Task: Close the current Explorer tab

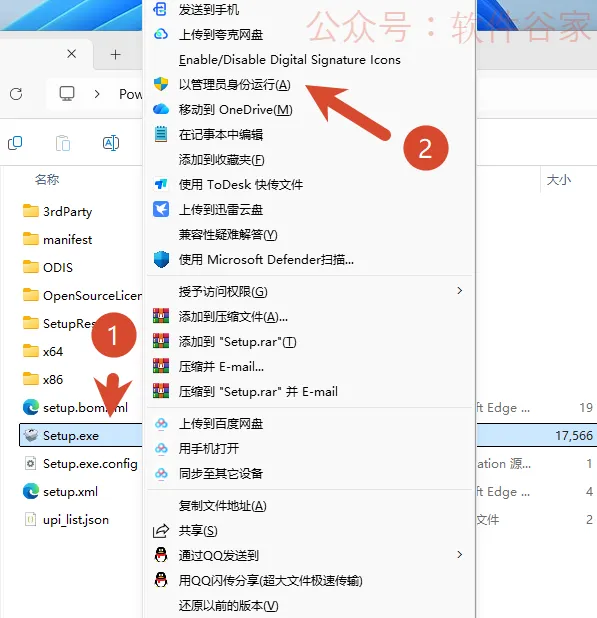Action: 72,54
